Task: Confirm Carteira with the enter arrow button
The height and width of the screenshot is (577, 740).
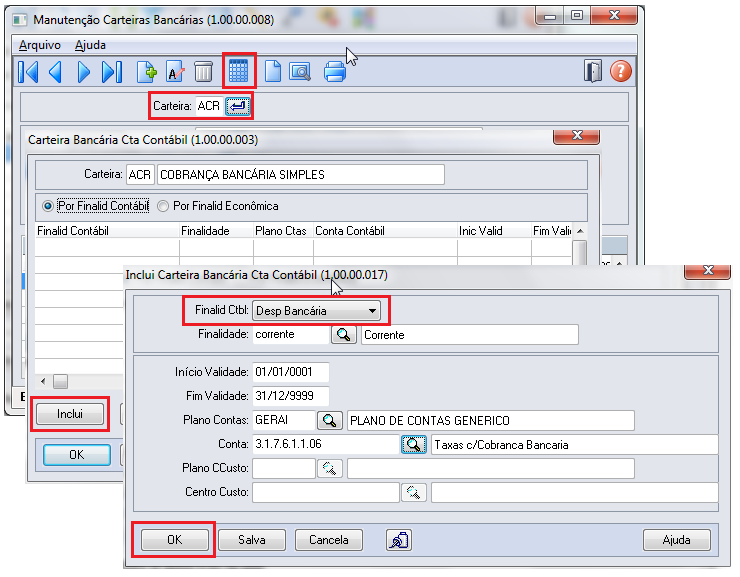Action: pos(238,106)
